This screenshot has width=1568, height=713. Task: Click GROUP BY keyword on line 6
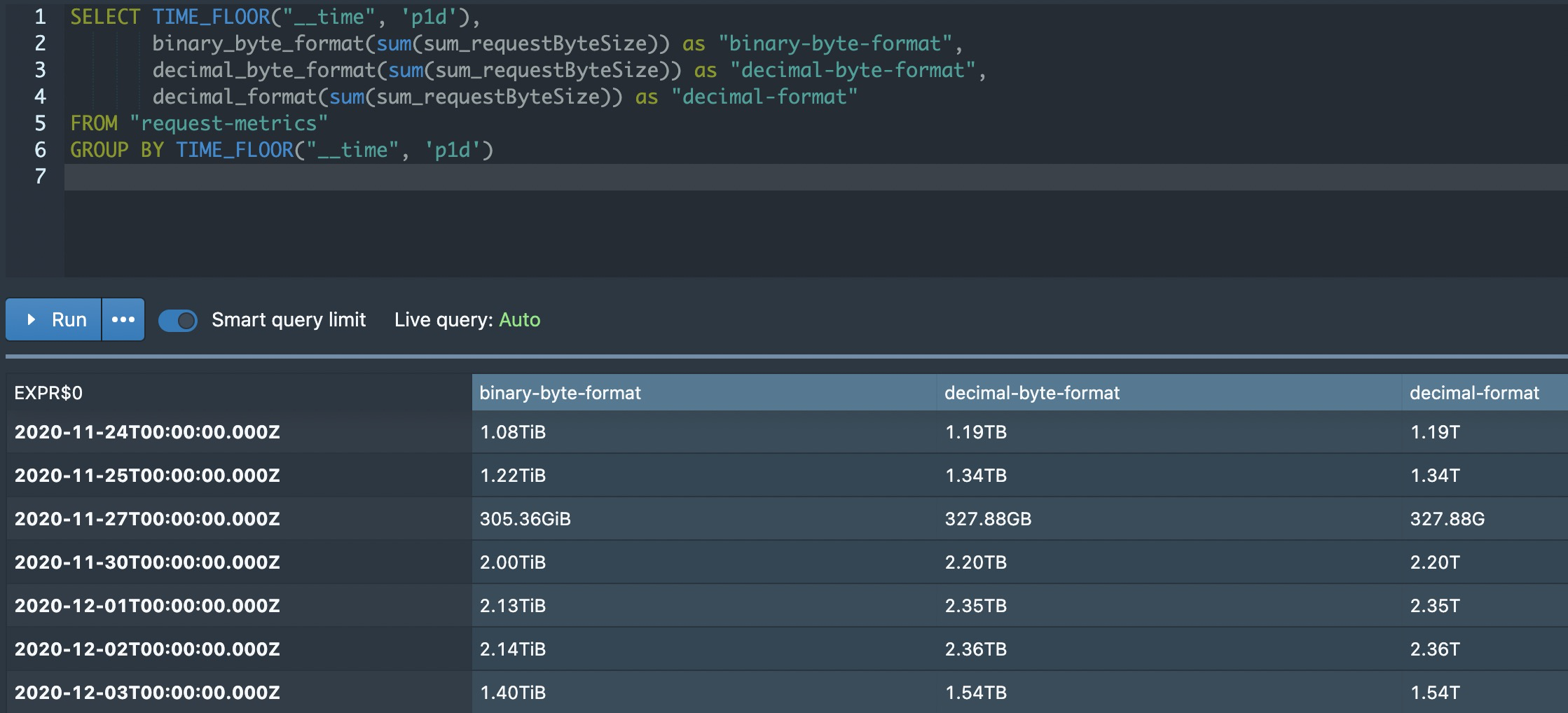pos(117,150)
